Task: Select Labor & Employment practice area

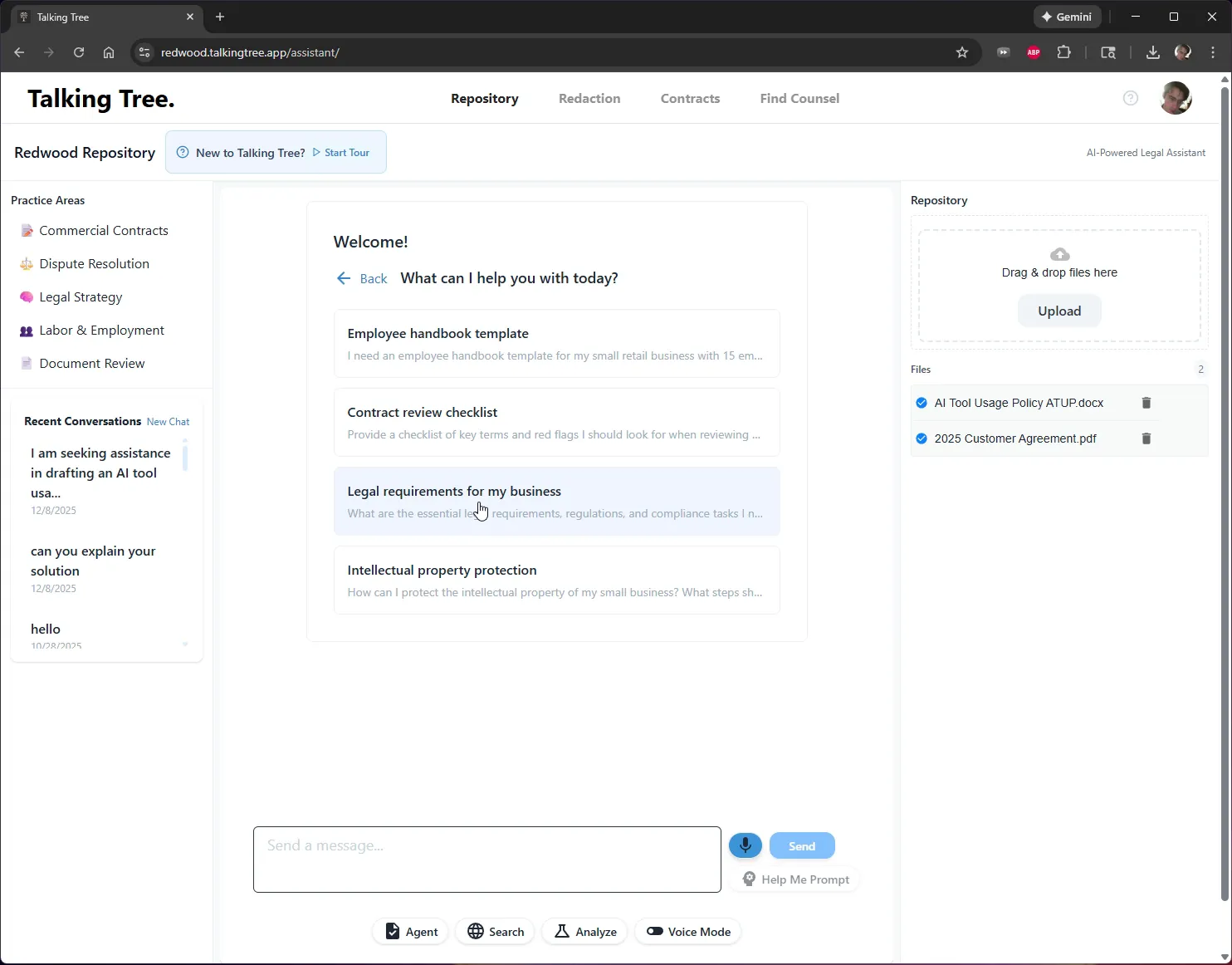Action: 101,331
